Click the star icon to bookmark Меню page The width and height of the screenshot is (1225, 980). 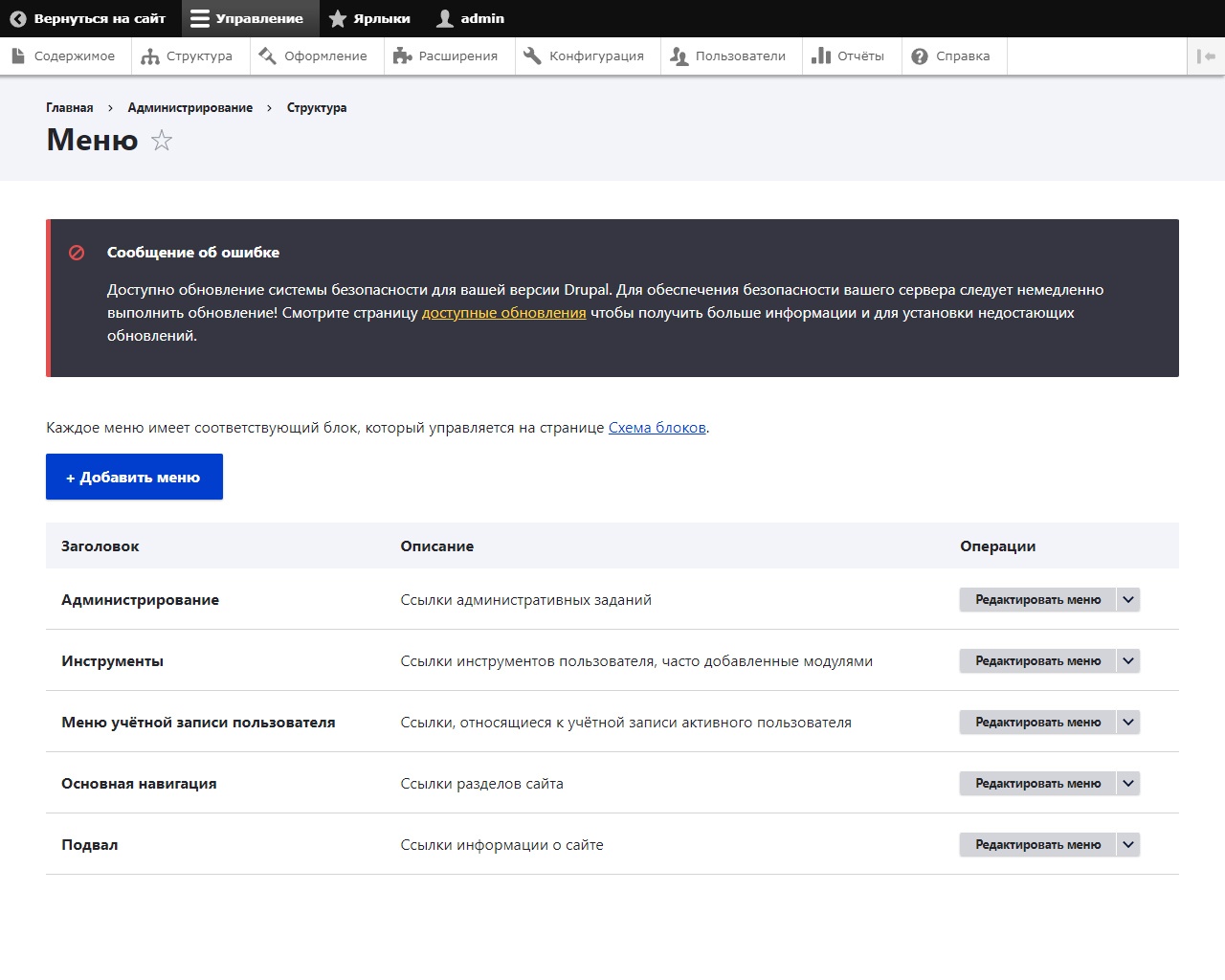[162, 141]
